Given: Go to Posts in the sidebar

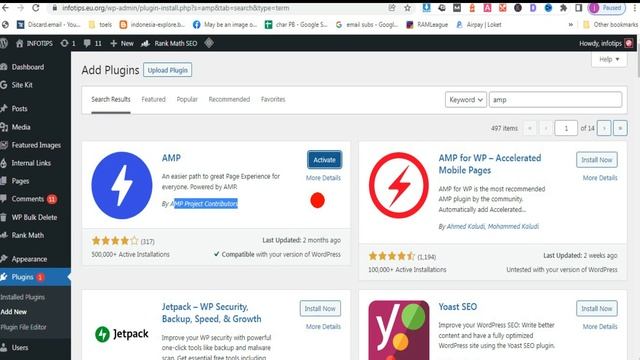Looking at the screenshot, I should 20,109.
